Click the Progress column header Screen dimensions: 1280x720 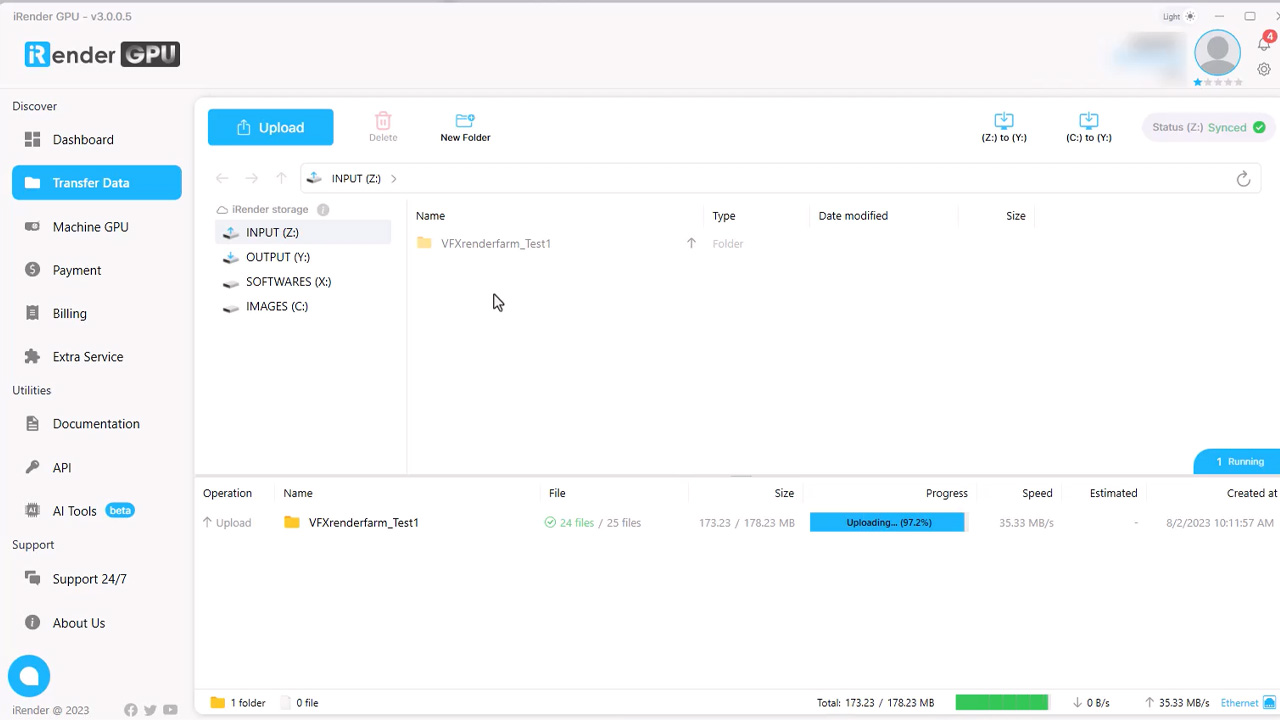[x=946, y=493]
